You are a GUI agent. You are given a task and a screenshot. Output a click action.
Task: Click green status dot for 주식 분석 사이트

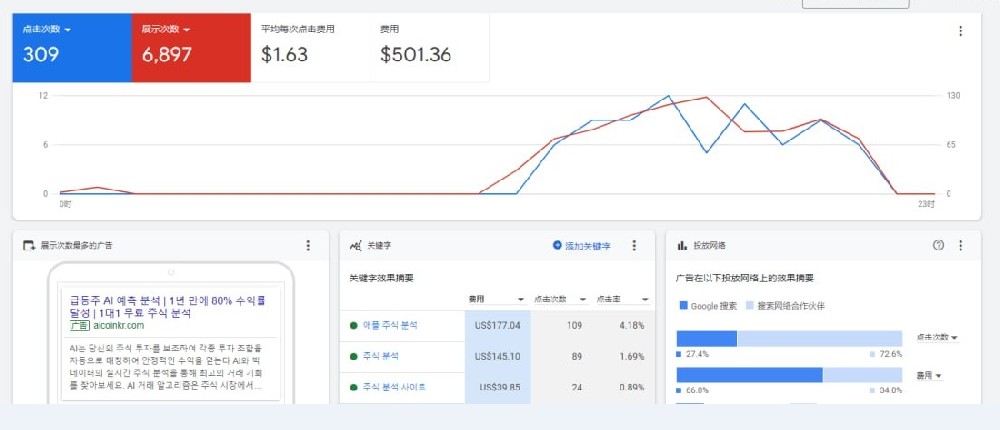(x=353, y=387)
